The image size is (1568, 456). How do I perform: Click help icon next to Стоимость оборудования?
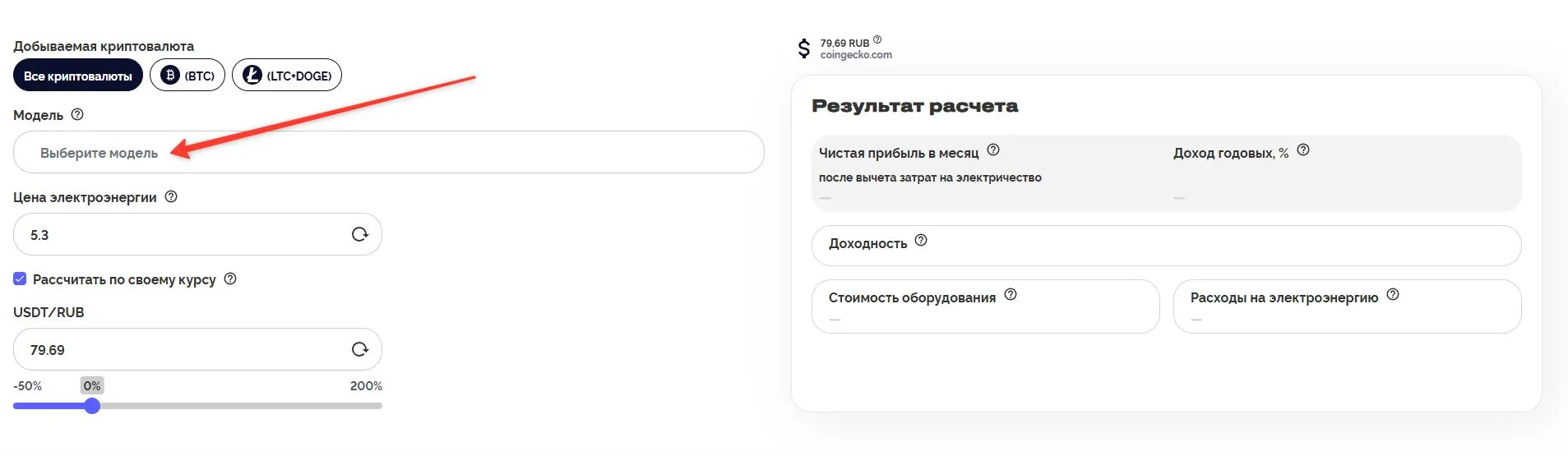tap(1011, 295)
